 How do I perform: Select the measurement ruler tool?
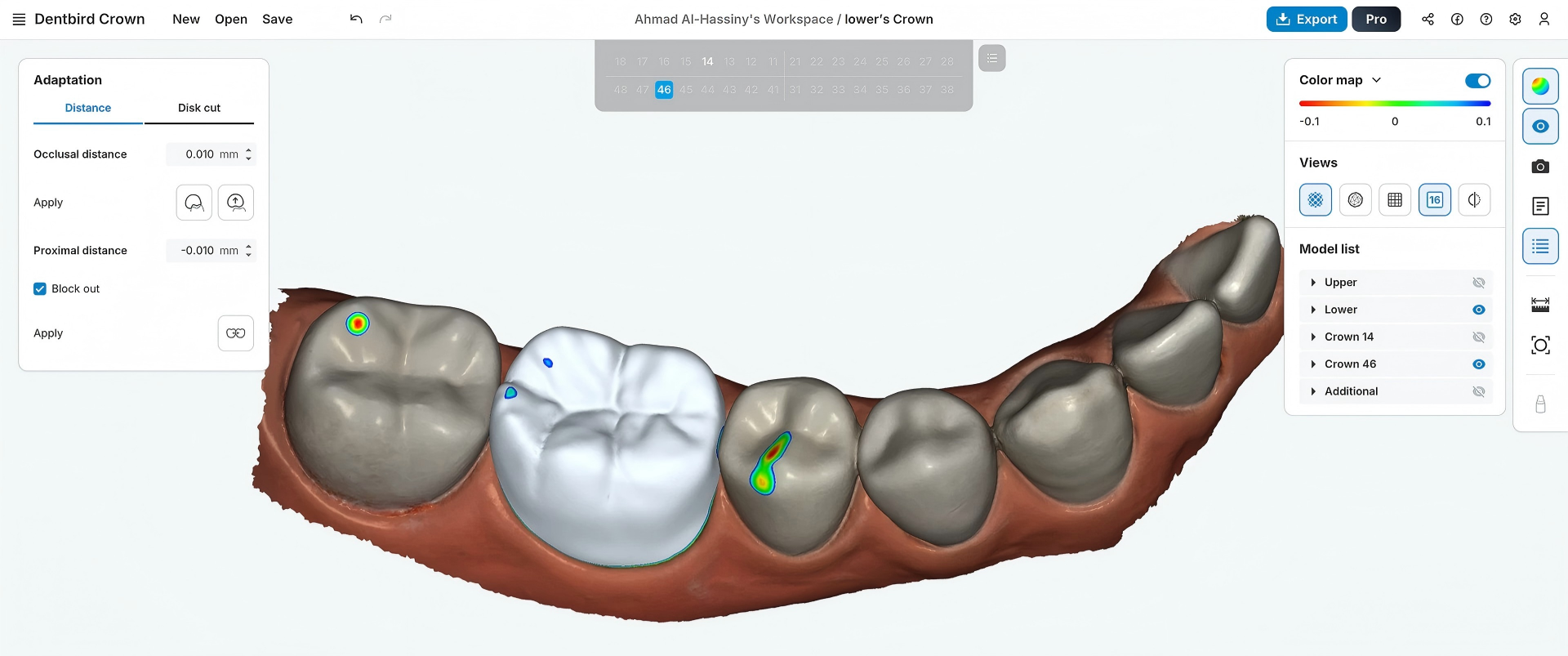tap(1540, 305)
